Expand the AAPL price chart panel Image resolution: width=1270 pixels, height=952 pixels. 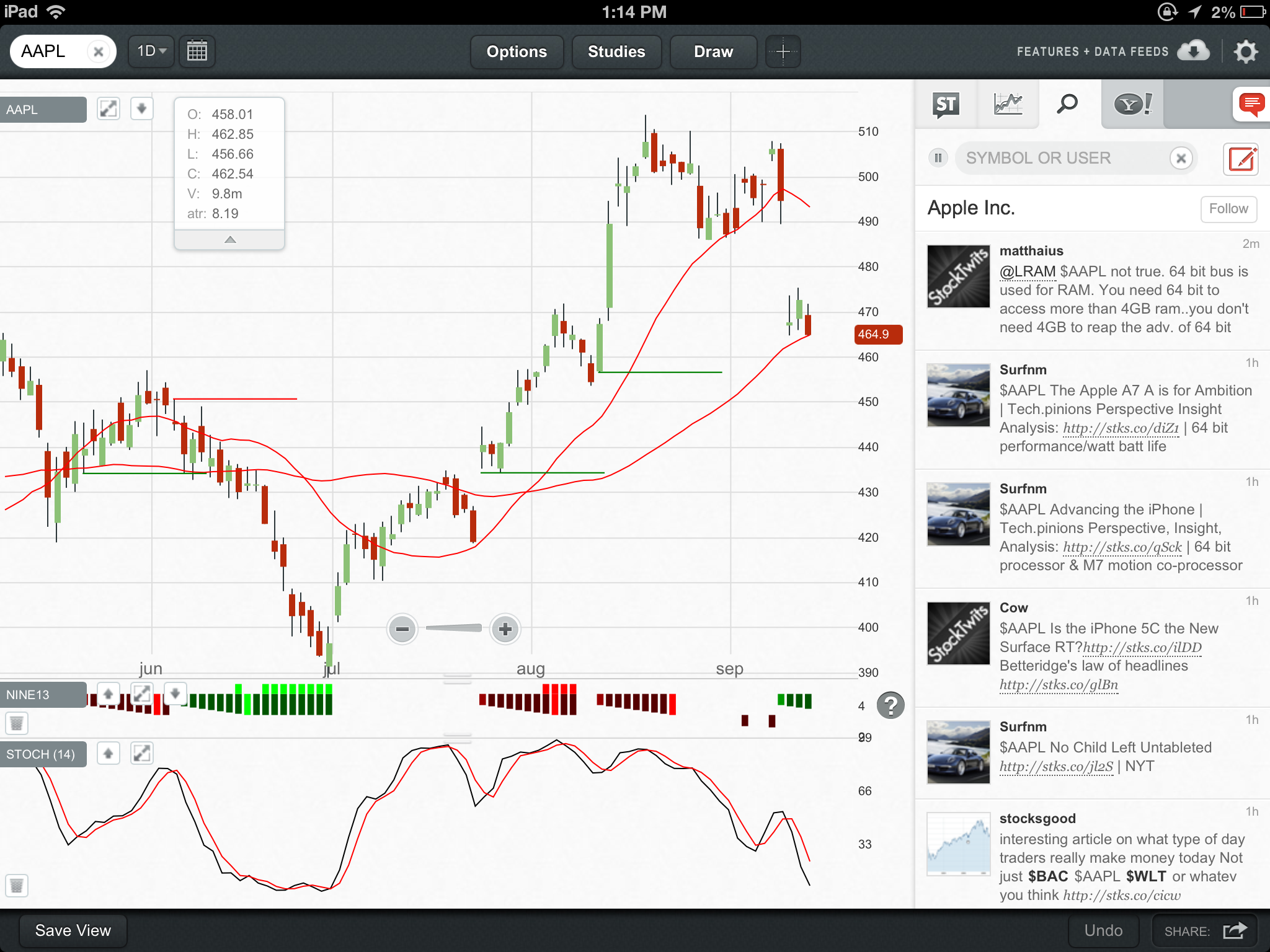[x=109, y=109]
